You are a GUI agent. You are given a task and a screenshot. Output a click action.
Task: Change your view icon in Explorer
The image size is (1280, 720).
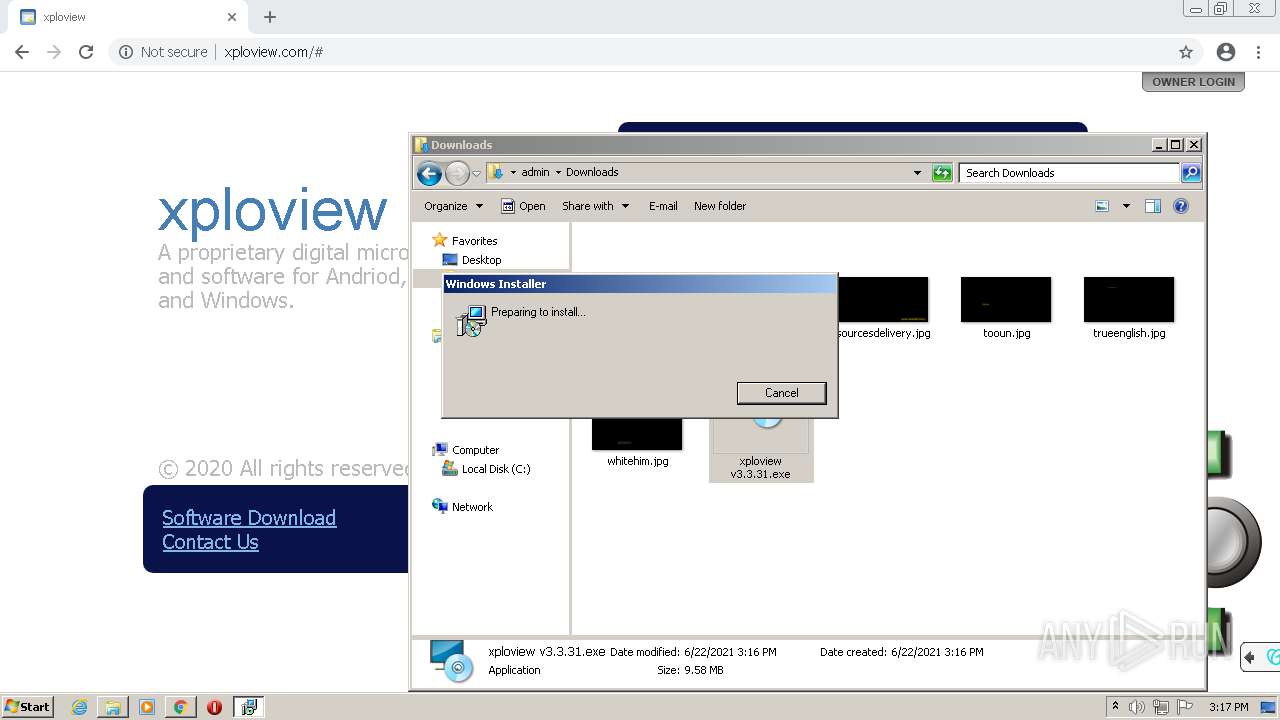pos(1102,206)
